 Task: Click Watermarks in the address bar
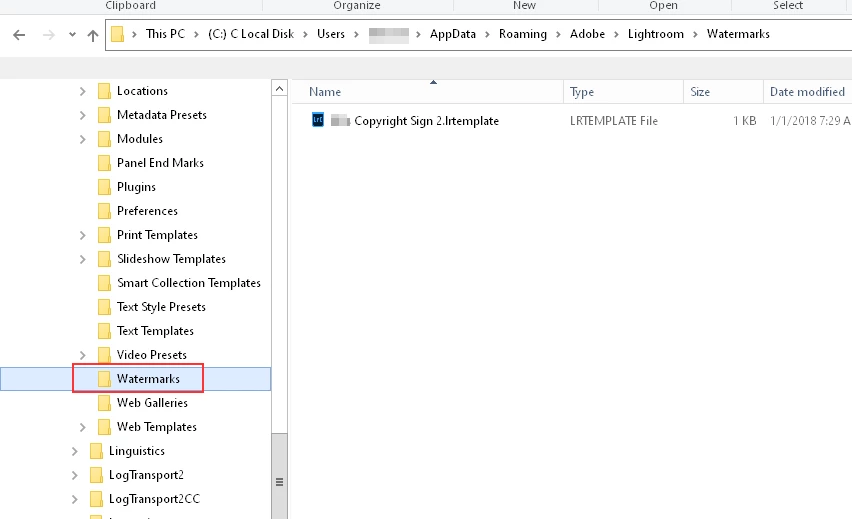click(x=738, y=34)
